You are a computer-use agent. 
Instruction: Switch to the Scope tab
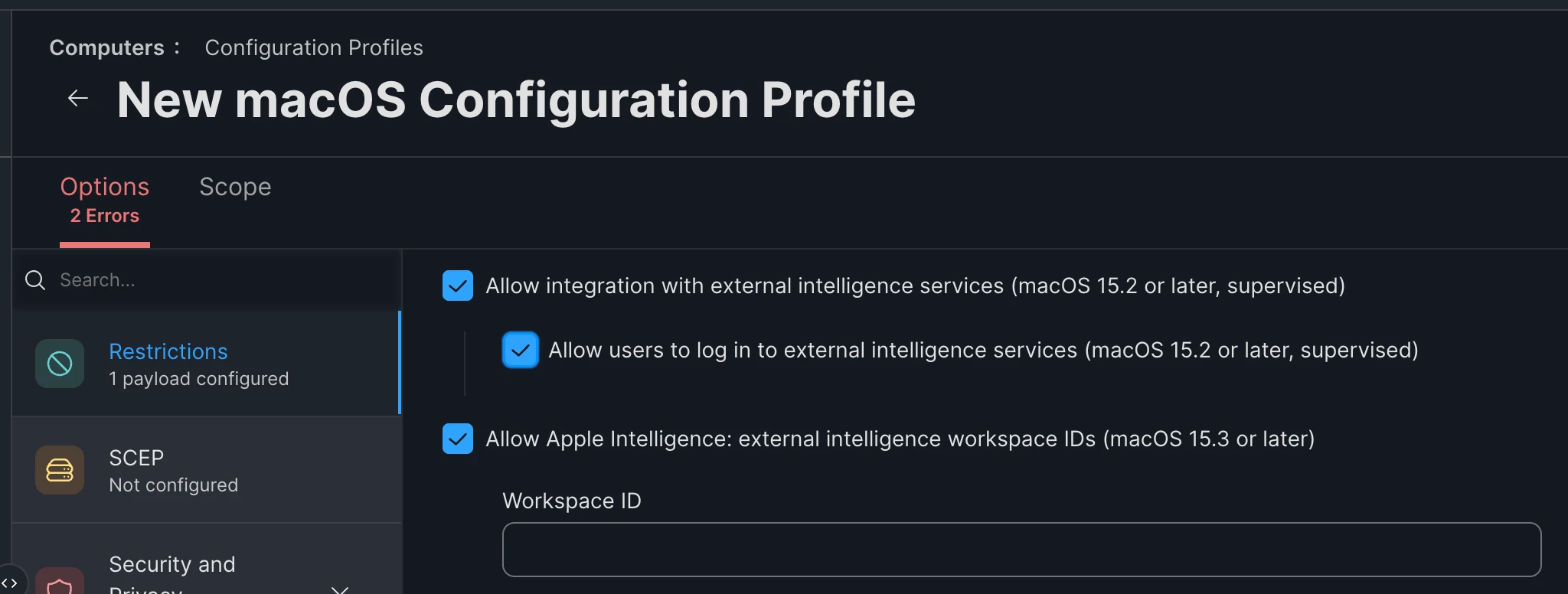235,187
